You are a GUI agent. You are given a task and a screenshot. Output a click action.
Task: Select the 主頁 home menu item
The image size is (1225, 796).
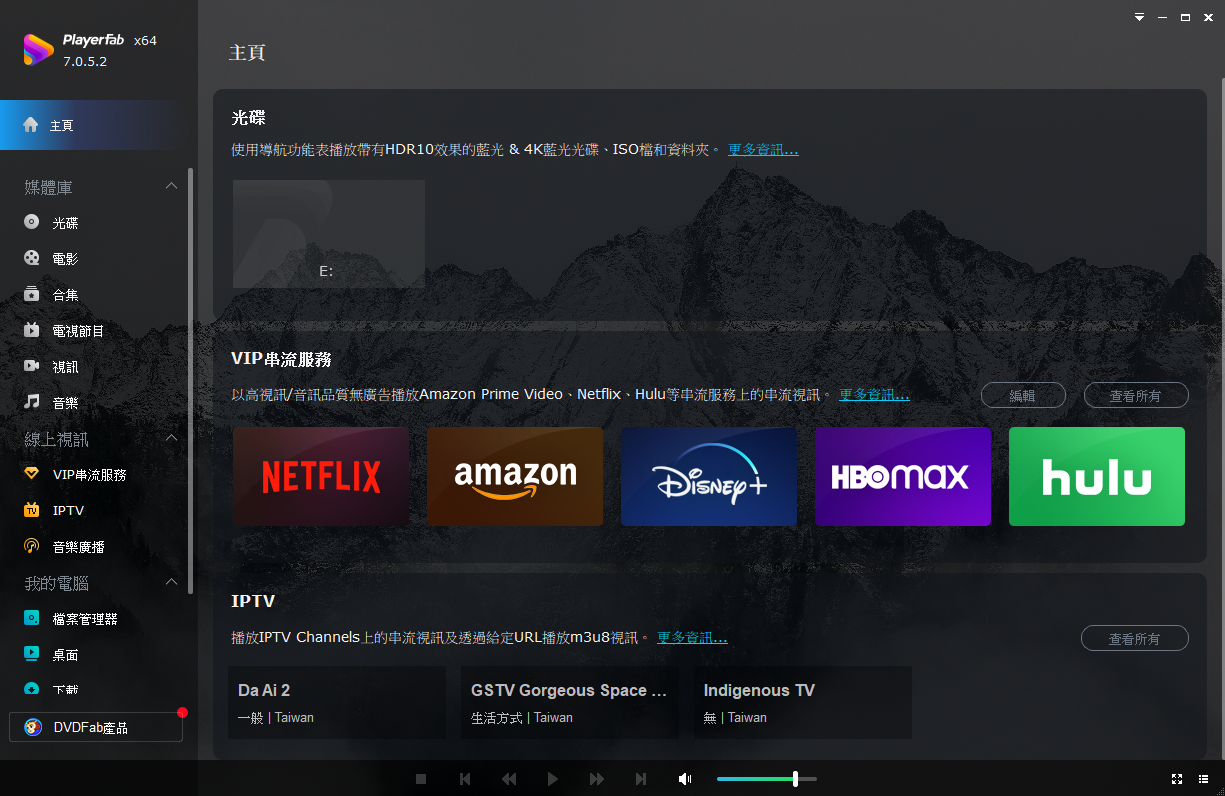(x=98, y=125)
